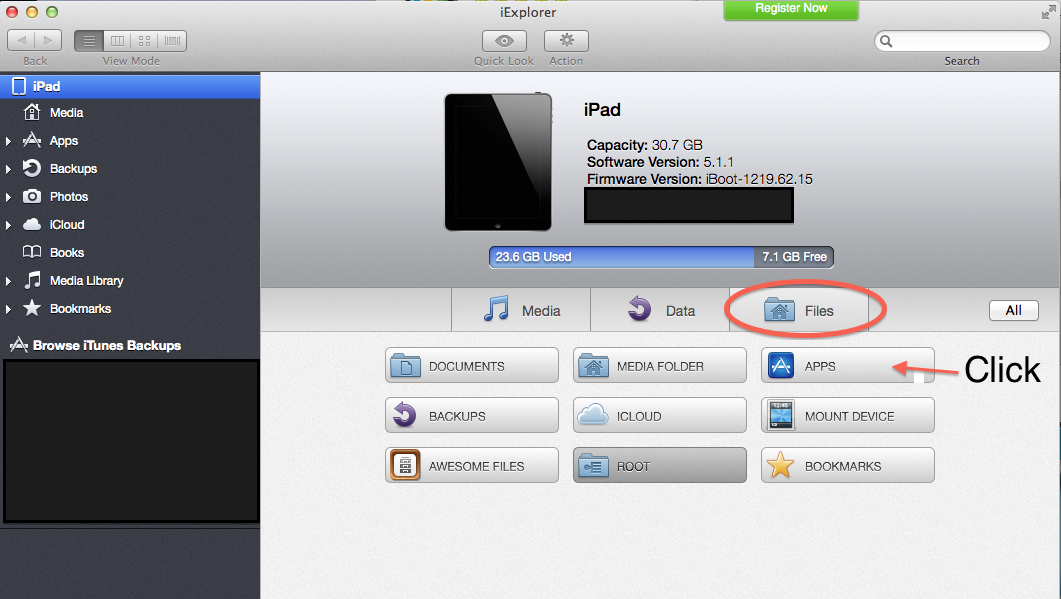Open the APPS button
The image size is (1061, 599).
pyautogui.click(x=848, y=365)
